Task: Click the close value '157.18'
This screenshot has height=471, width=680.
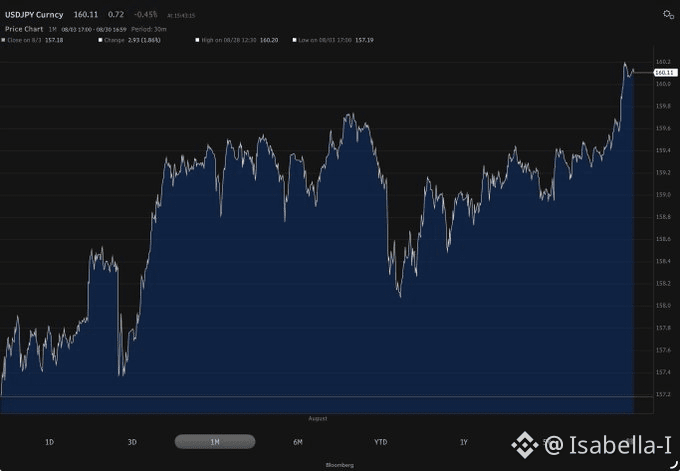Action: [54, 40]
